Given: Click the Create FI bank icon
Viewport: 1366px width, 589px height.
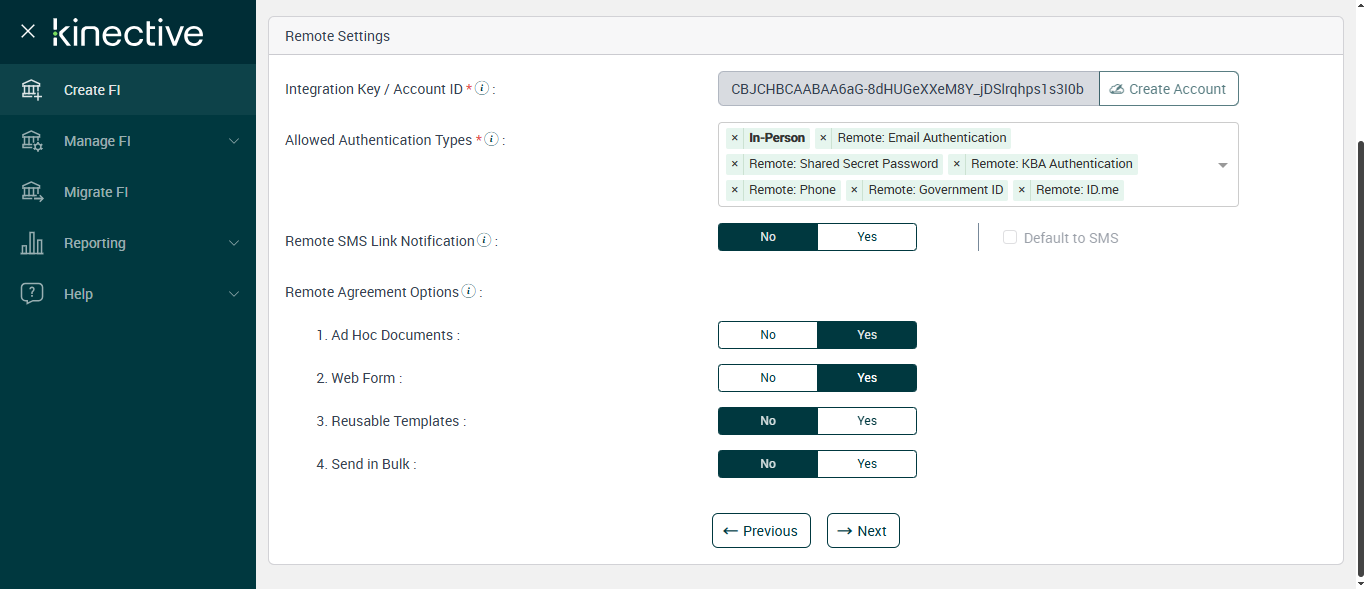Looking at the screenshot, I should click(x=32, y=90).
